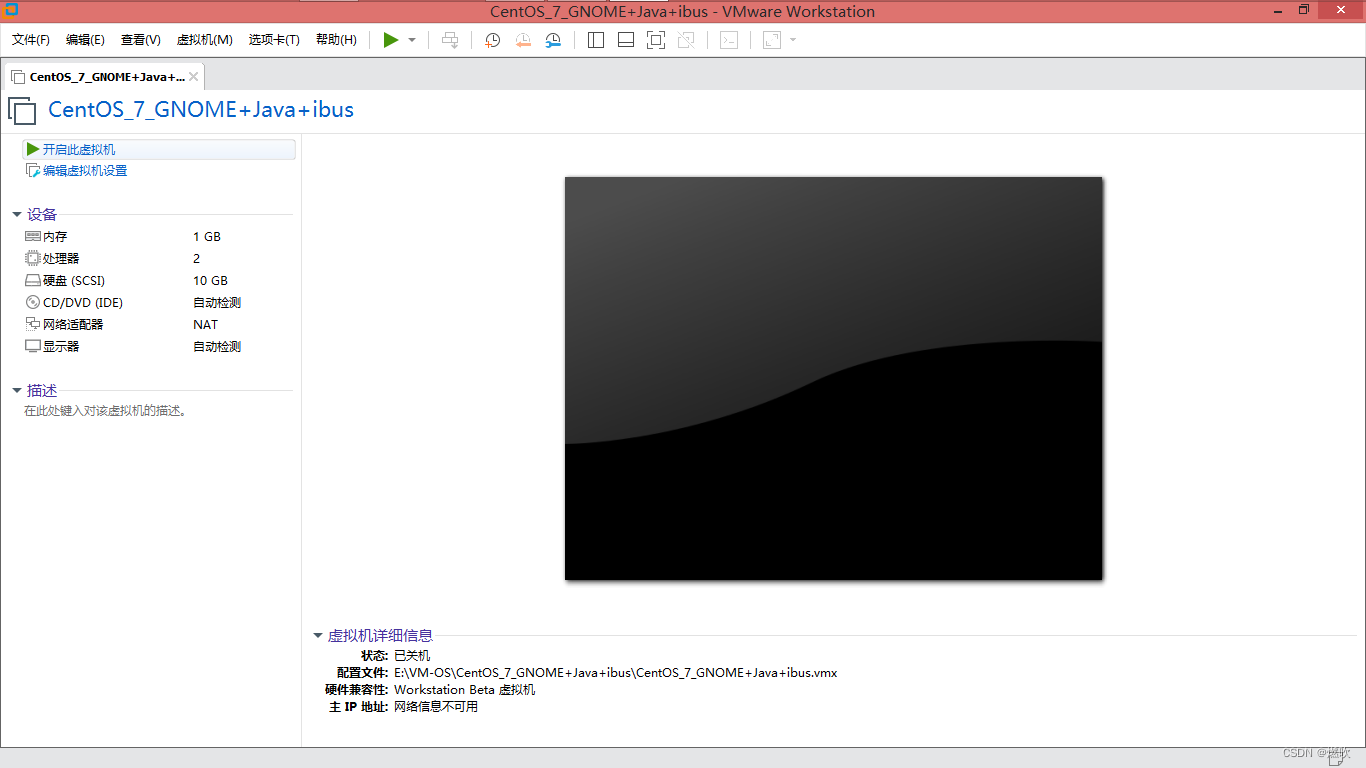Enter full screen mode icon
The image size is (1366, 768).
(656, 40)
